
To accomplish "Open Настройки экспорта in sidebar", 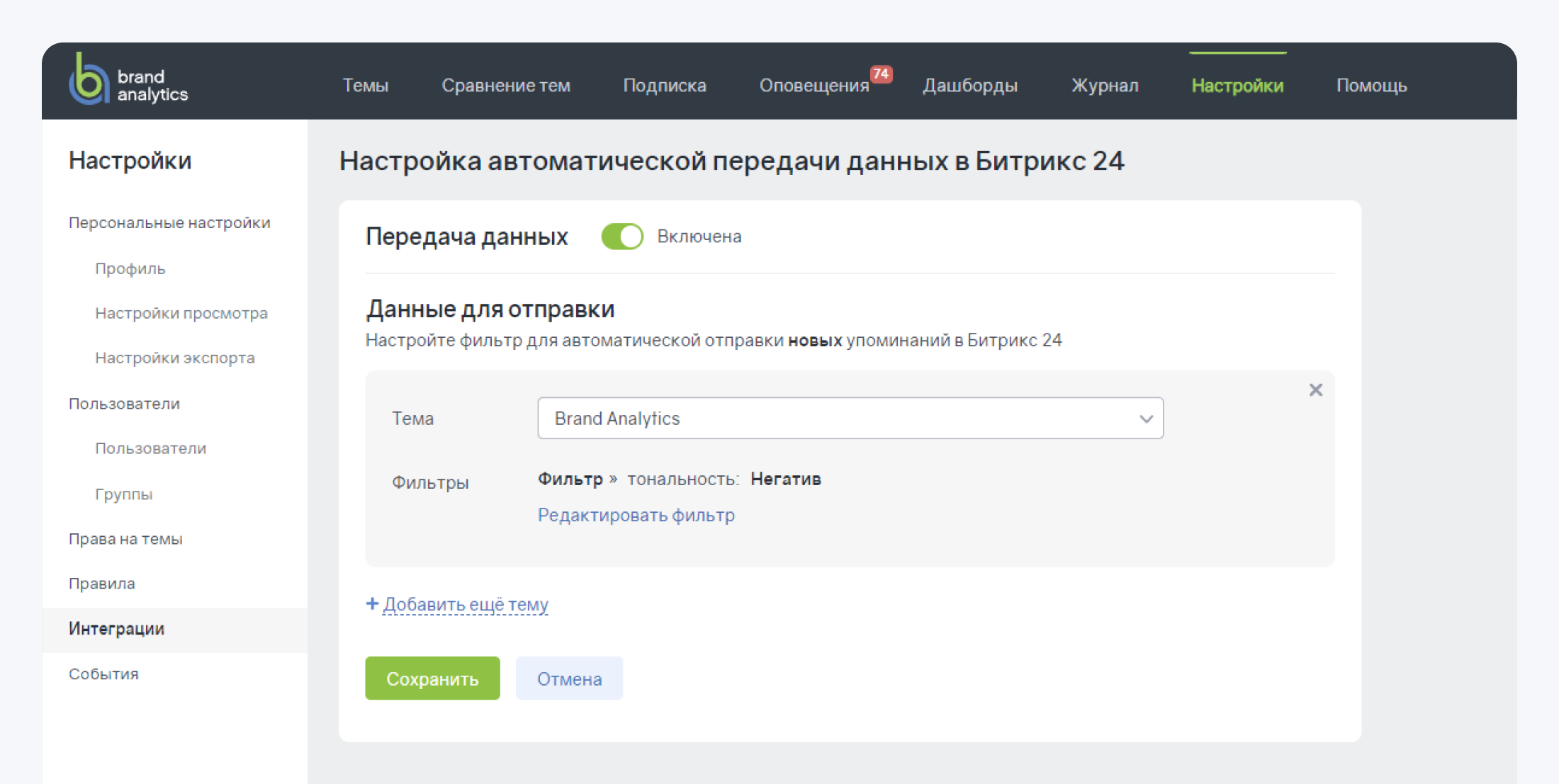I will (175, 358).
